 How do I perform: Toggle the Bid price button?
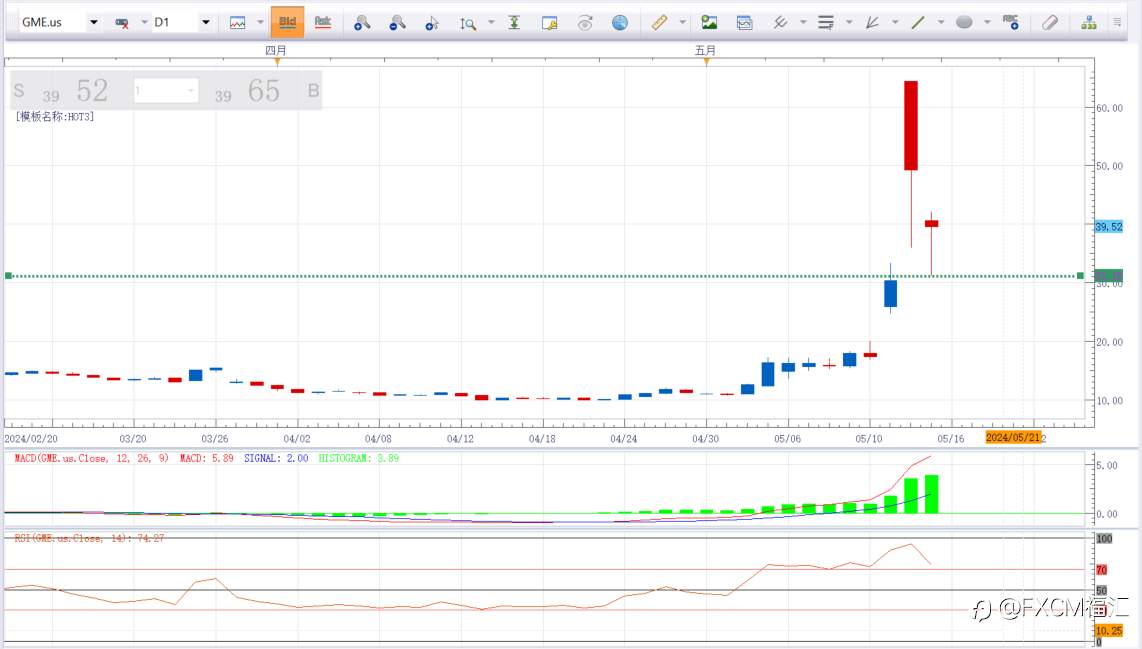(x=287, y=23)
